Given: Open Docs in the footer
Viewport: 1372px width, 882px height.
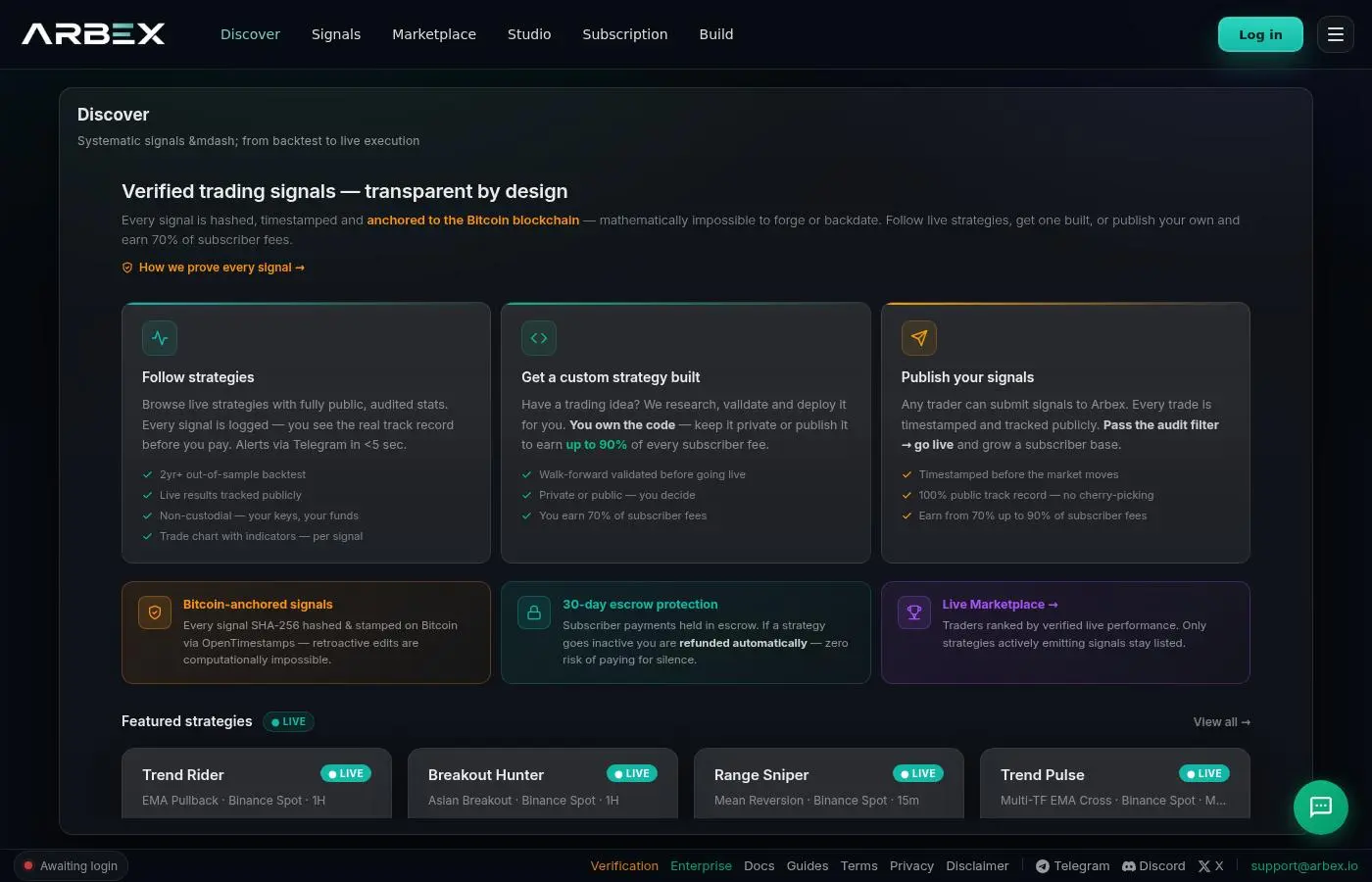Looking at the screenshot, I should [759, 866].
